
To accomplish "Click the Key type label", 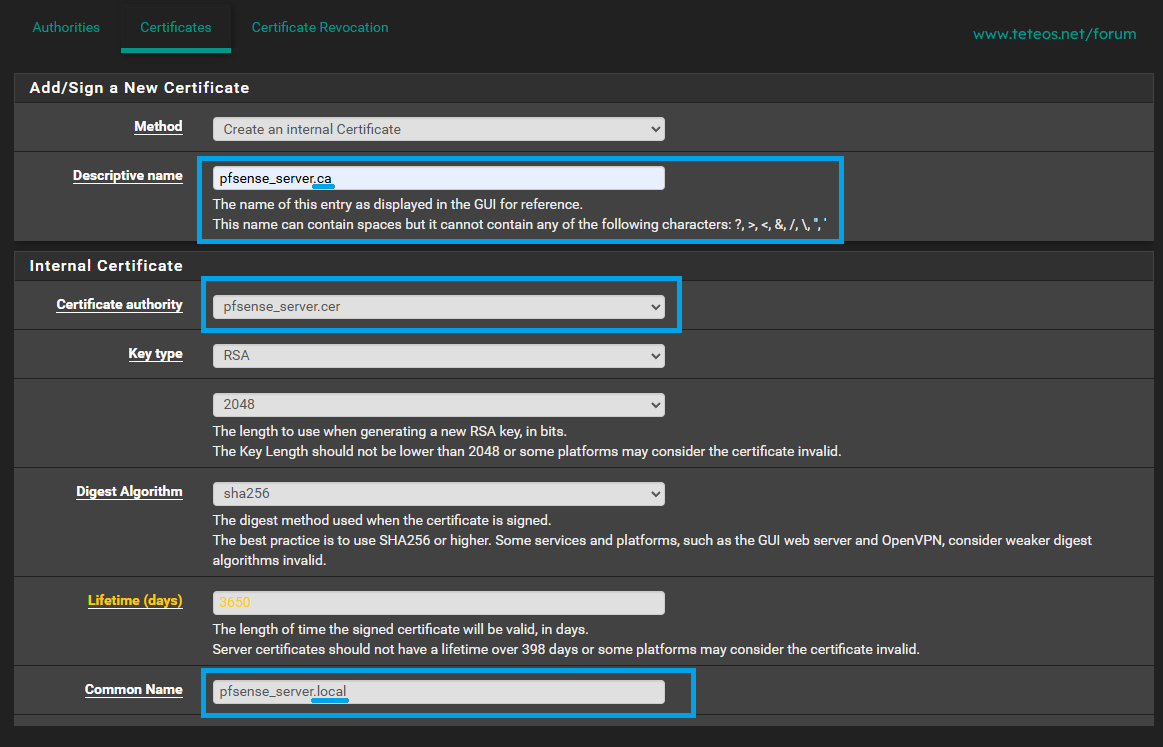I will (x=155, y=353).
